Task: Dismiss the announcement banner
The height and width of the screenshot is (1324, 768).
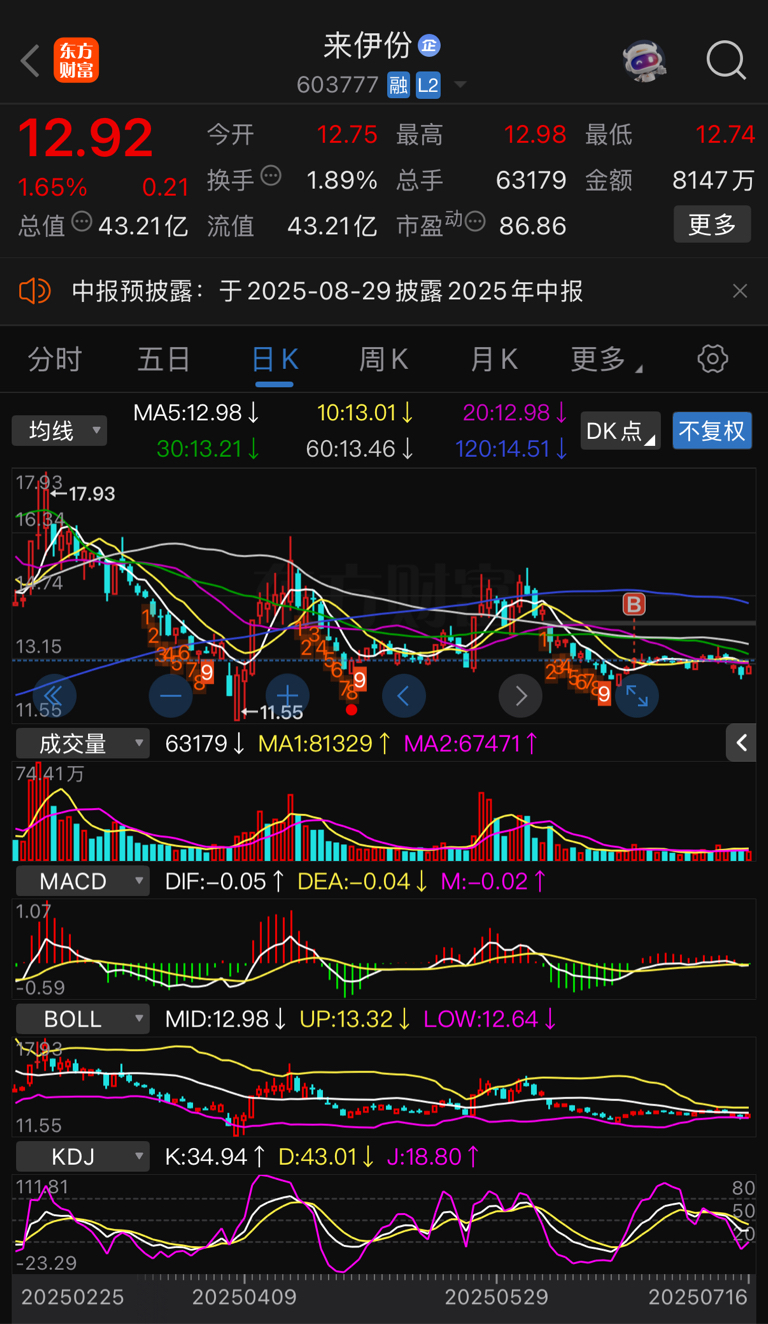Action: (x=740, y=291)
